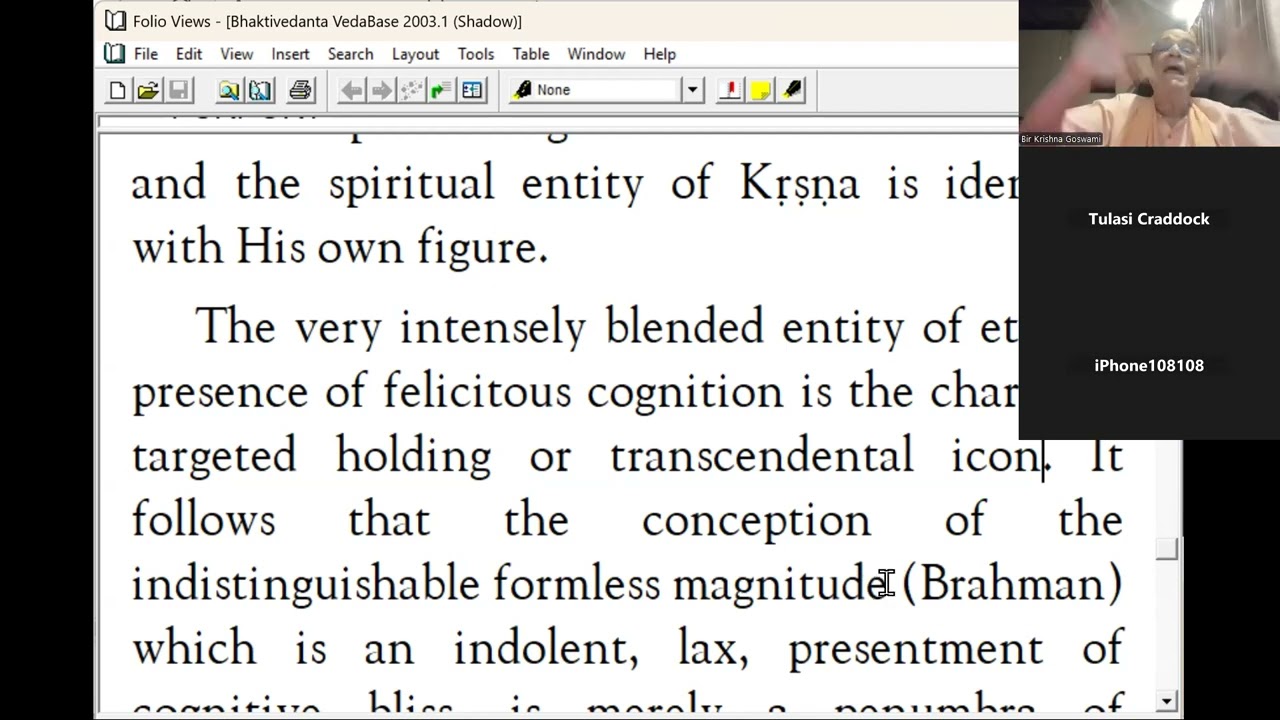Click the Advanced Query binoculars icon

pos(260,90)
